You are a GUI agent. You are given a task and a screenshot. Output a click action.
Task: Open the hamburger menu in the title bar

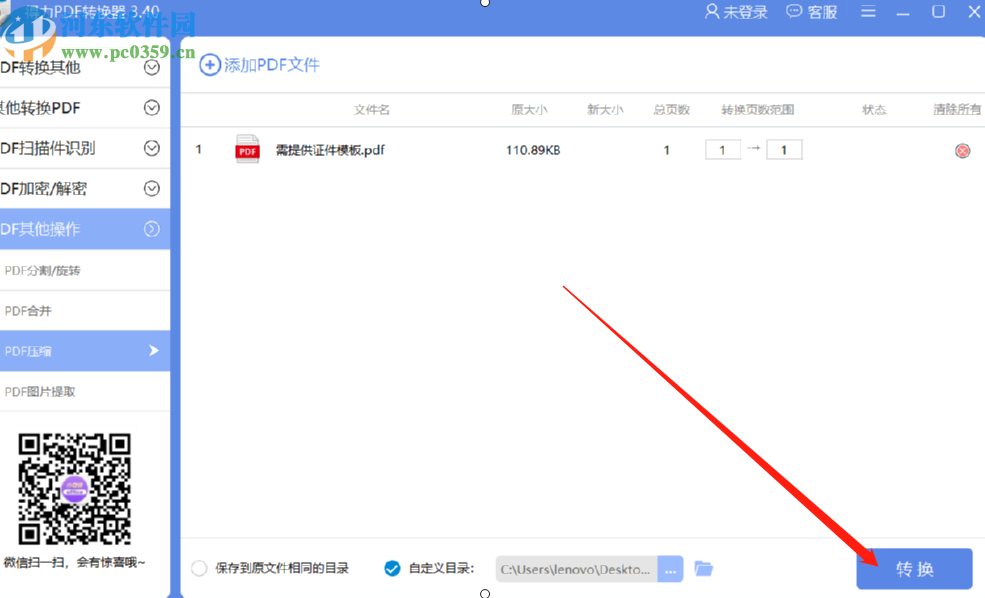pos(868,11)
